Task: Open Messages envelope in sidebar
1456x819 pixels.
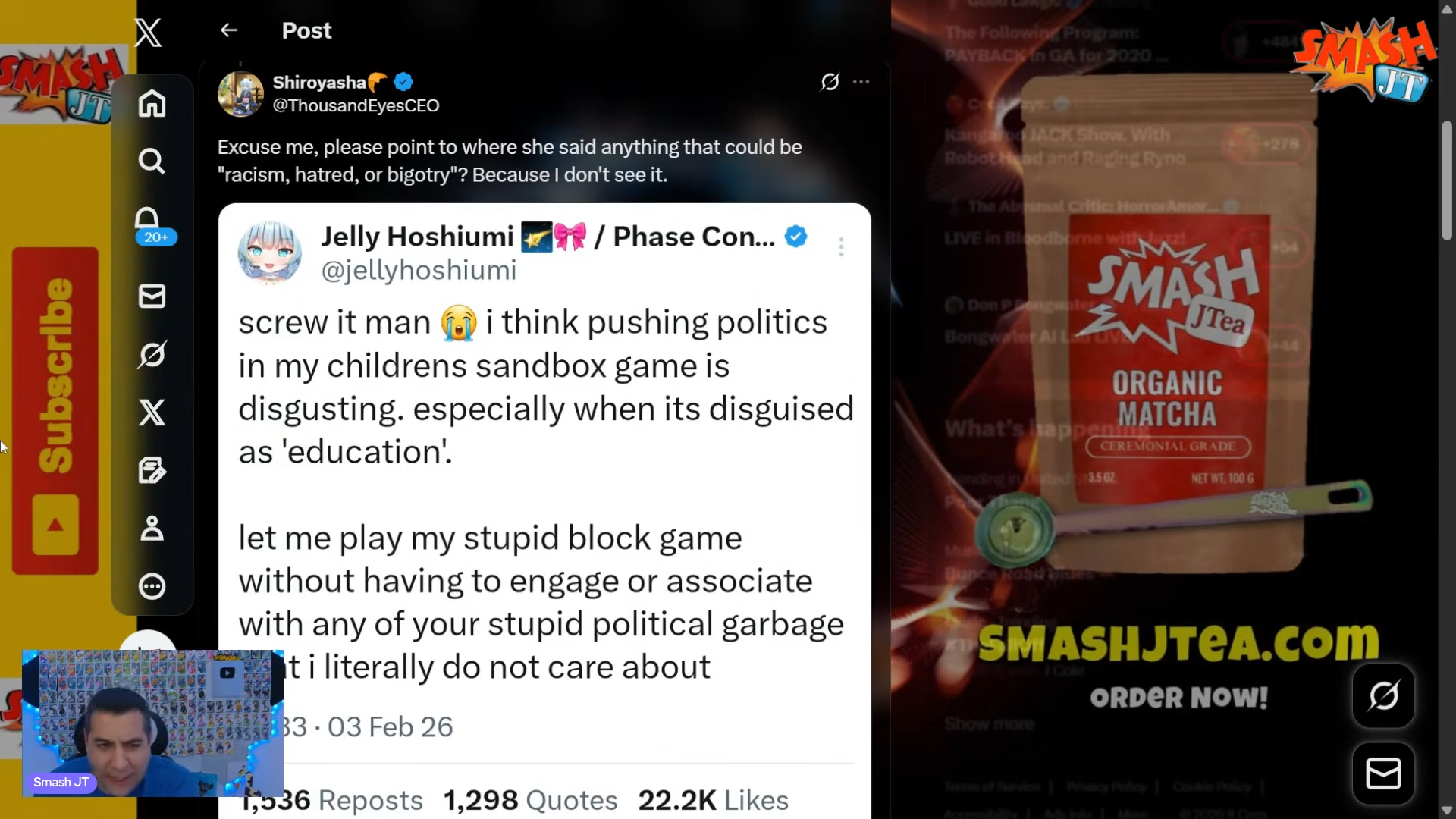Action: pyautogui.click(x=152, y=296)
